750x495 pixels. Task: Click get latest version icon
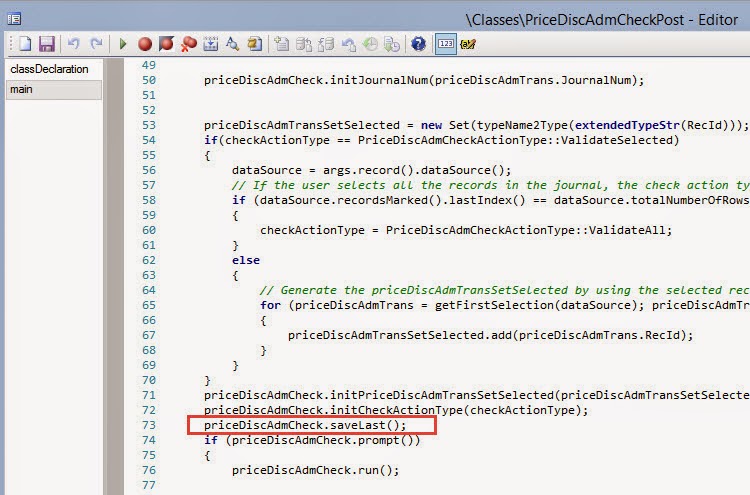(x=392, y=44)
